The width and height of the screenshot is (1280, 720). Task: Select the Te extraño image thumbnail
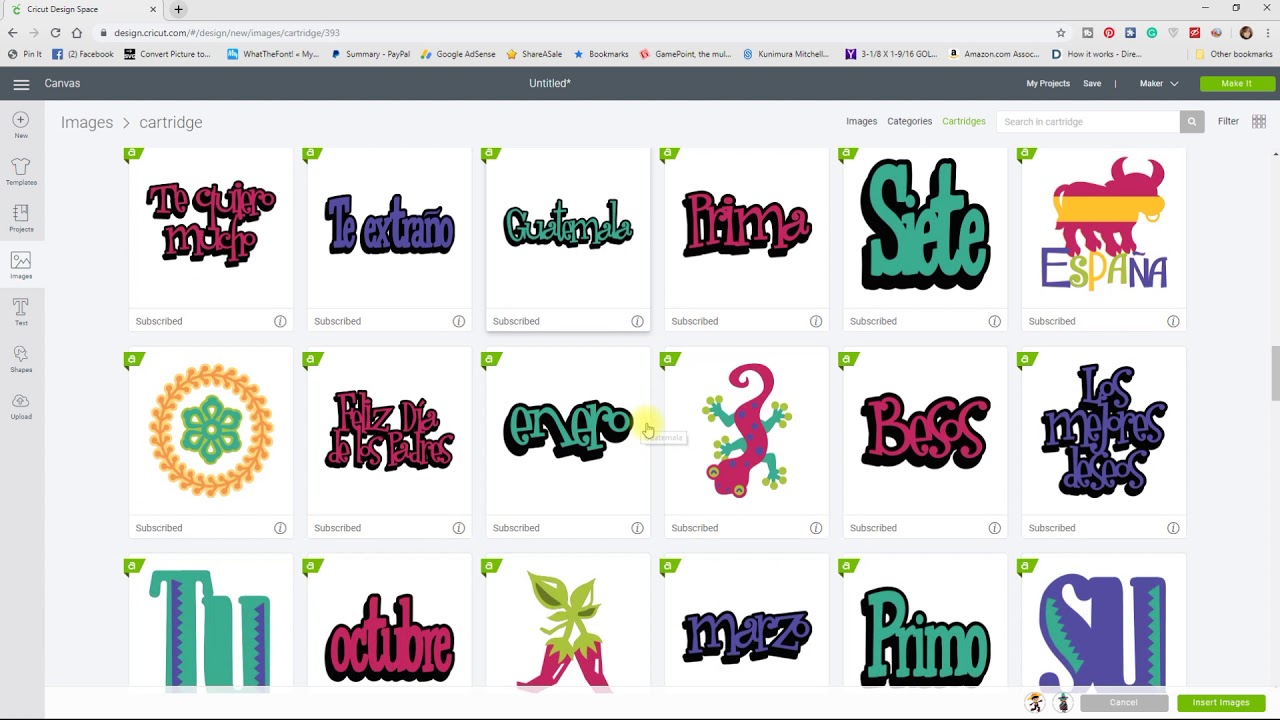pos(389,226)
